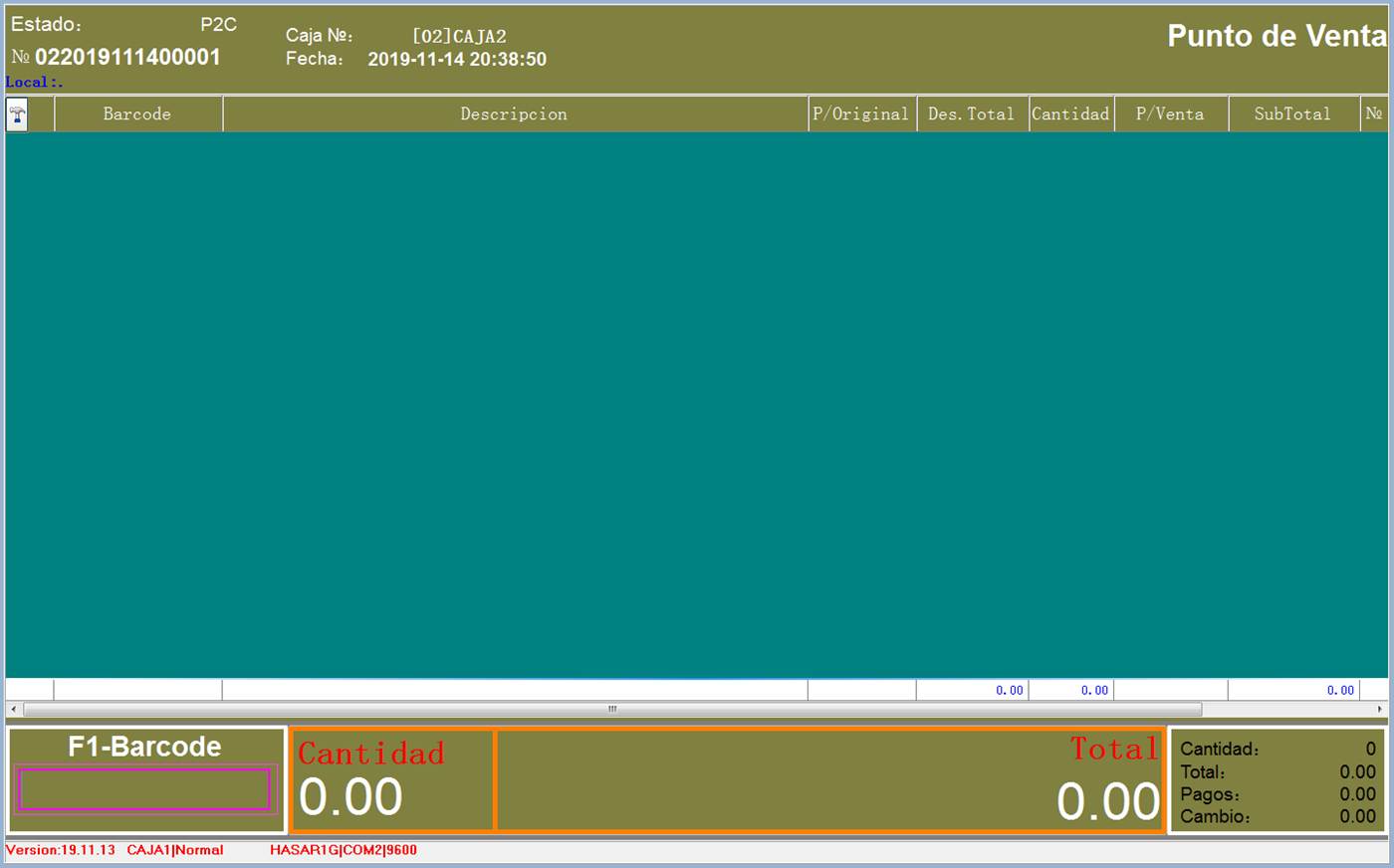Click the Version:19.11.13 status bar text
Image resolution: width=1394 pixels, height=868 pixels.
click(61, 850)
